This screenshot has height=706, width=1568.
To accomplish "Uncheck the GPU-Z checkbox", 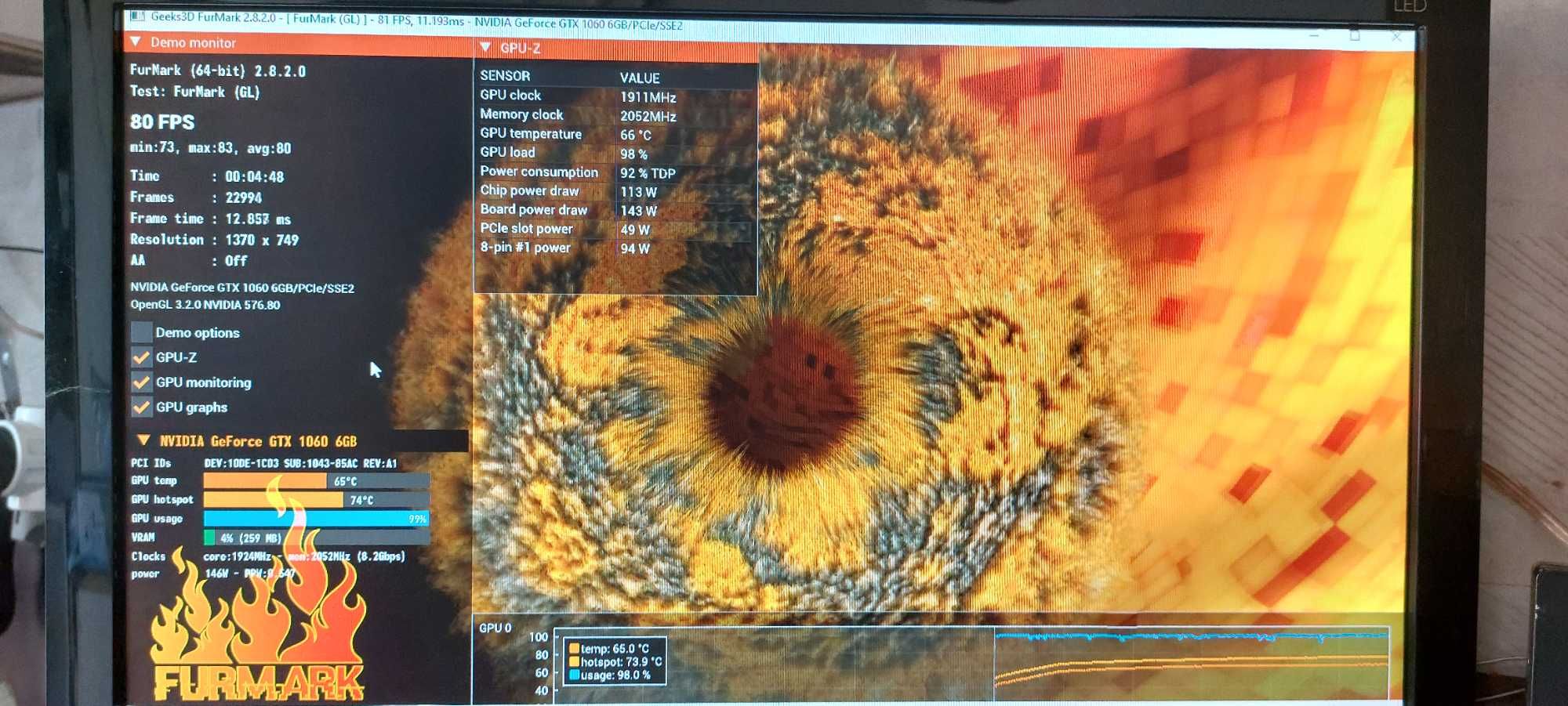I will point(142,357).
